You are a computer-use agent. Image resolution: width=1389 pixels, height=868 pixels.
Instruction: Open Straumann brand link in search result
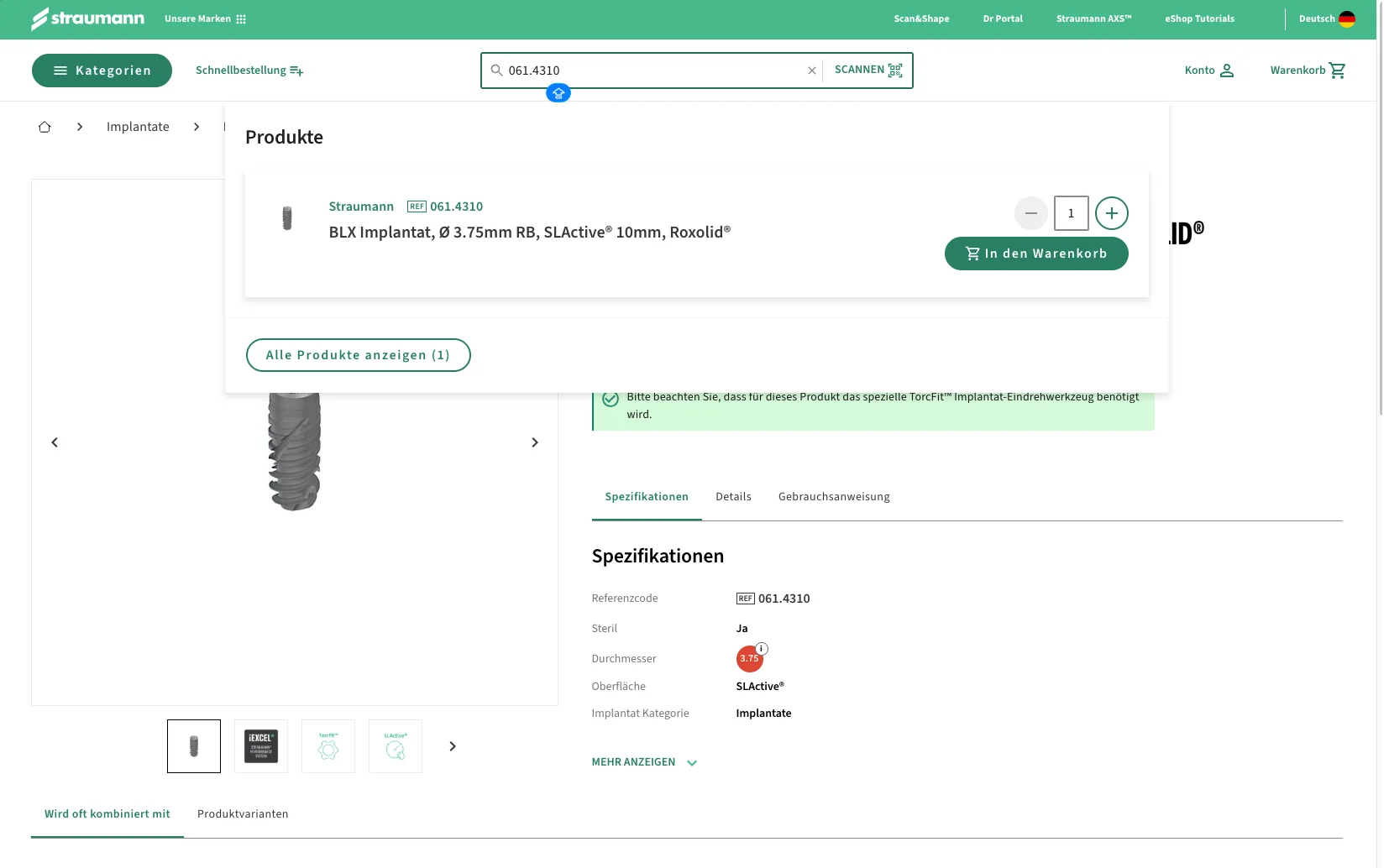[361, 207]
